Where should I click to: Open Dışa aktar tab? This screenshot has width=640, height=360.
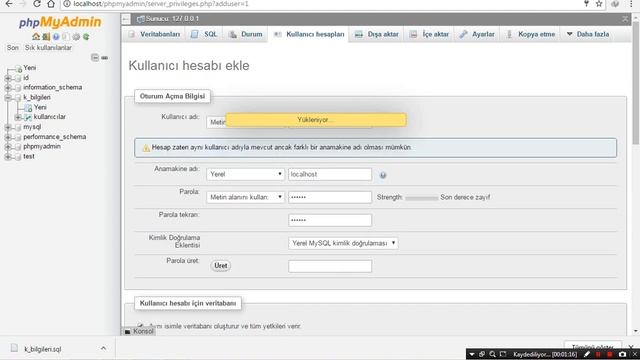(377, 34)
